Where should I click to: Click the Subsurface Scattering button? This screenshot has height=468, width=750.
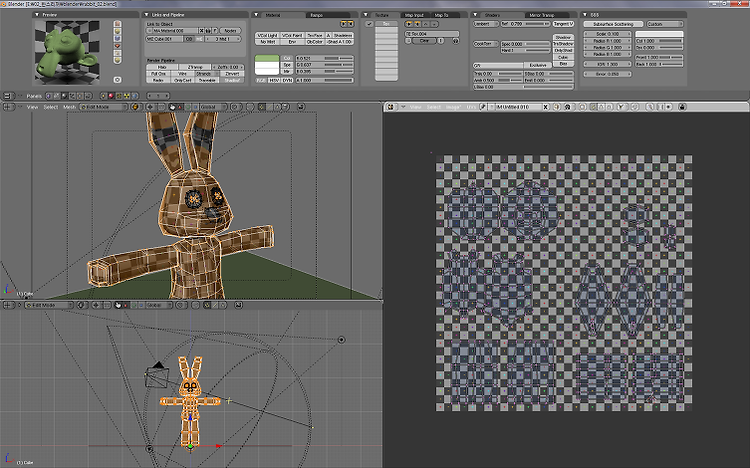[612, 23]
